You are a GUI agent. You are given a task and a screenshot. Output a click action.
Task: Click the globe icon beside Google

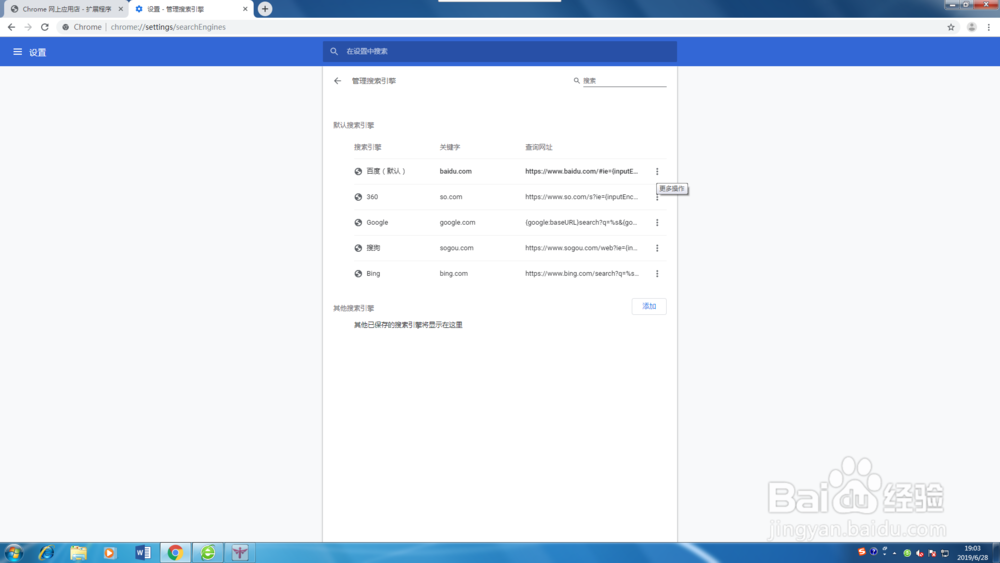click(358, 223)
